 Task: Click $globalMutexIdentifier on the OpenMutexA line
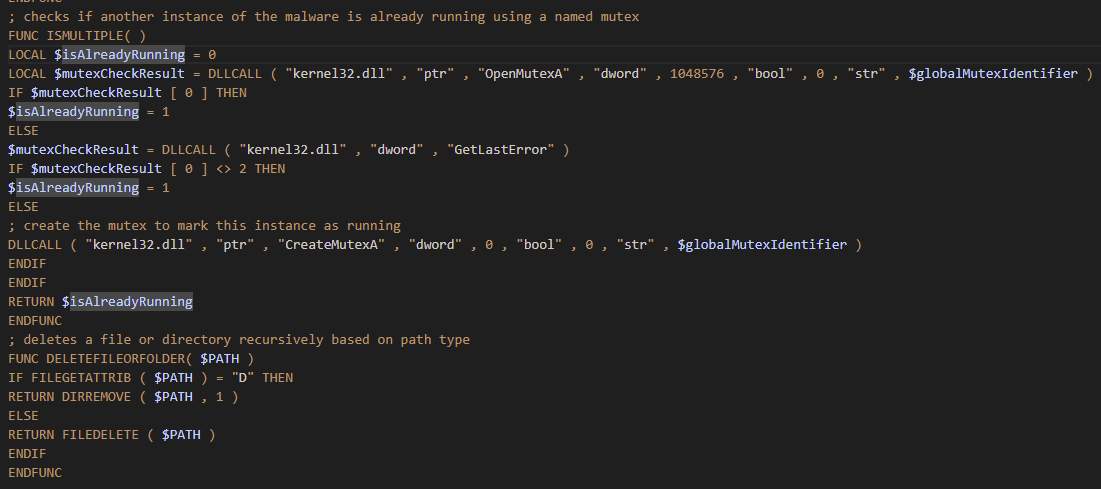click(x=993, y=74)
